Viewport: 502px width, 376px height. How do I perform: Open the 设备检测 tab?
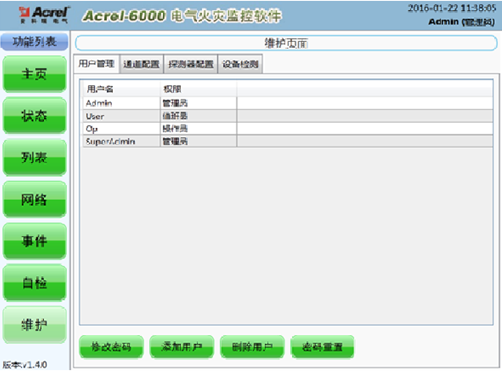pyautogui.click(x=240, y=64)
